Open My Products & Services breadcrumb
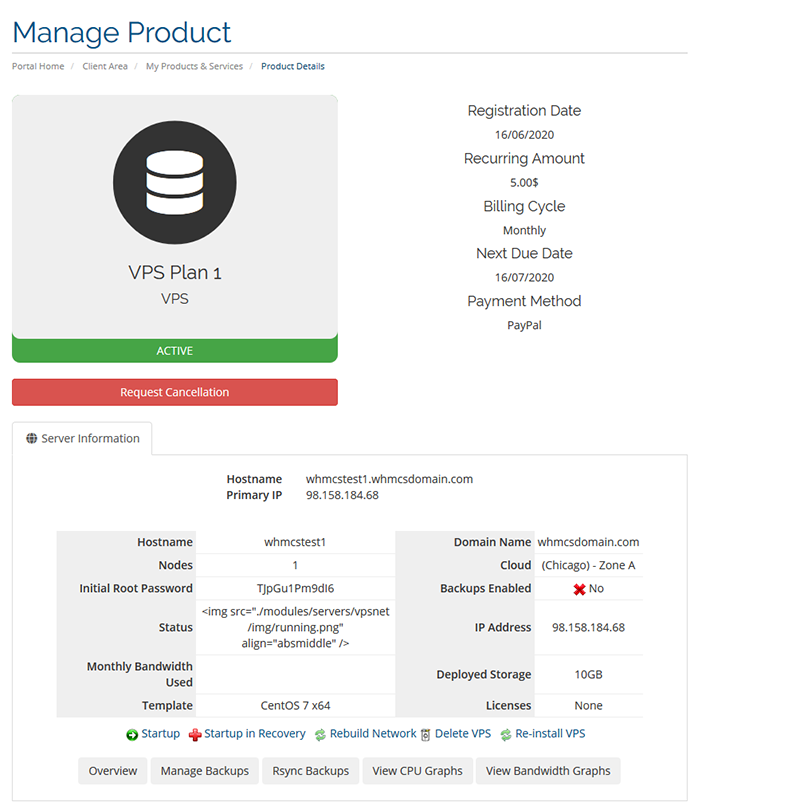The width and height of the screenshot is (800, 802). point(194,66)
